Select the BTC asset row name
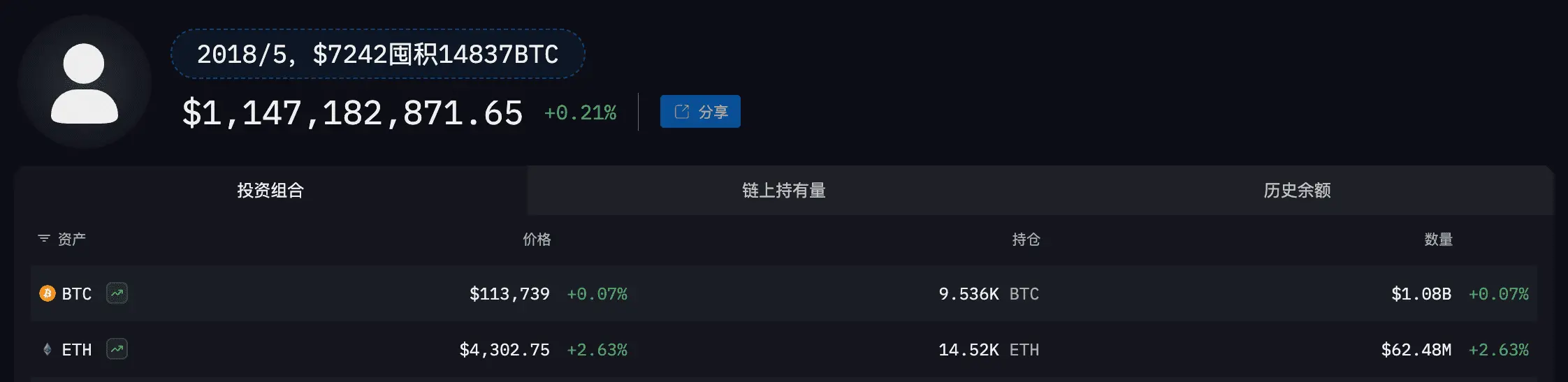The width and height of the screenshot is (1568, 382). 77,294
